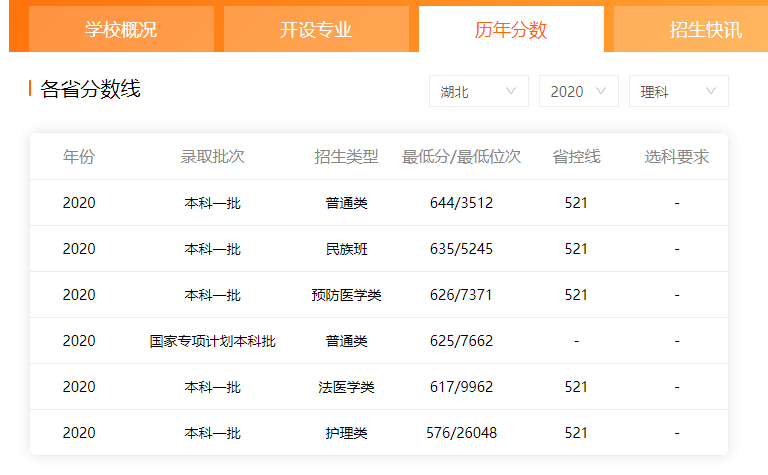768x475 pixels.
Task: Select the 民族班 enrollment type cell
Action: 346,249
